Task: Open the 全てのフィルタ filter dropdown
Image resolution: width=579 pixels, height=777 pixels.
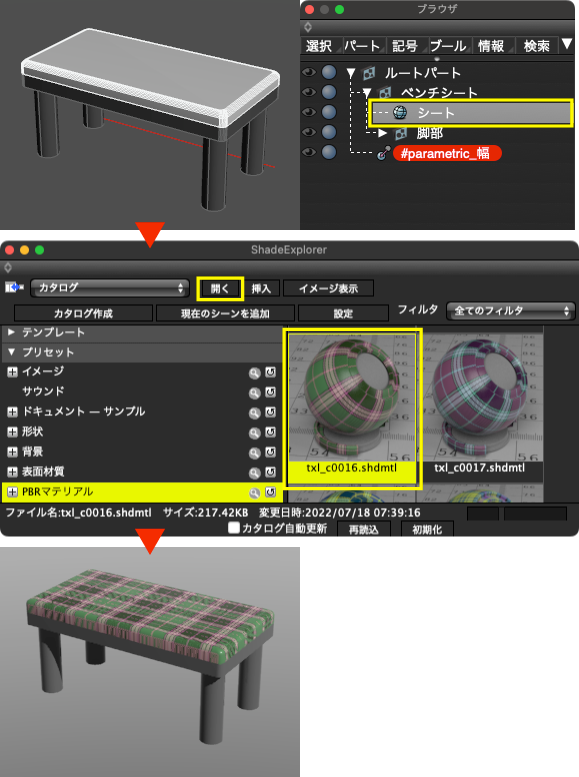Action: (511, 311)
